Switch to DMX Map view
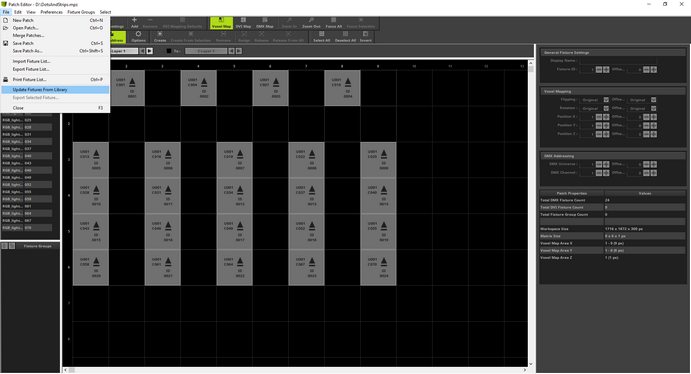The width and height of the screenshot is (691, 374). [265, 23]
